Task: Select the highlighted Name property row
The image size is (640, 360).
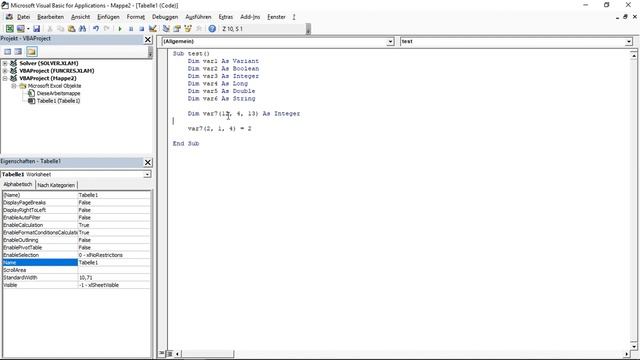Action: click(x=76, y=262)
